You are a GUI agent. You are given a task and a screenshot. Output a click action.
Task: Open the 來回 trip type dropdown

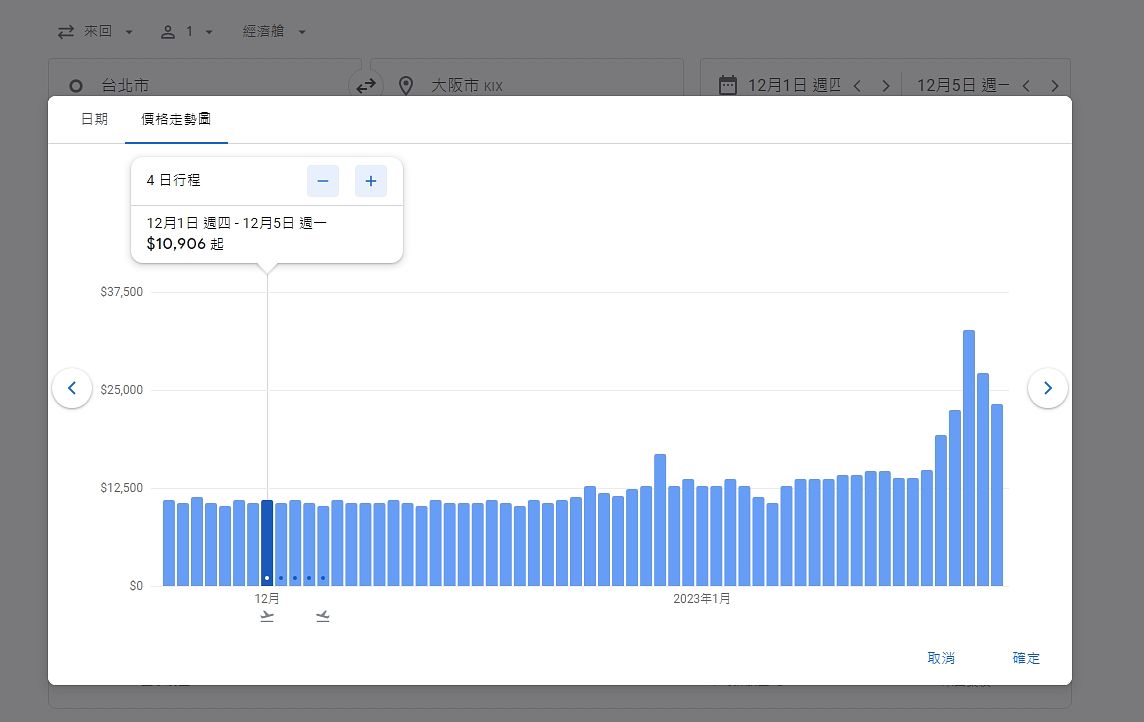tap(96, 32)
